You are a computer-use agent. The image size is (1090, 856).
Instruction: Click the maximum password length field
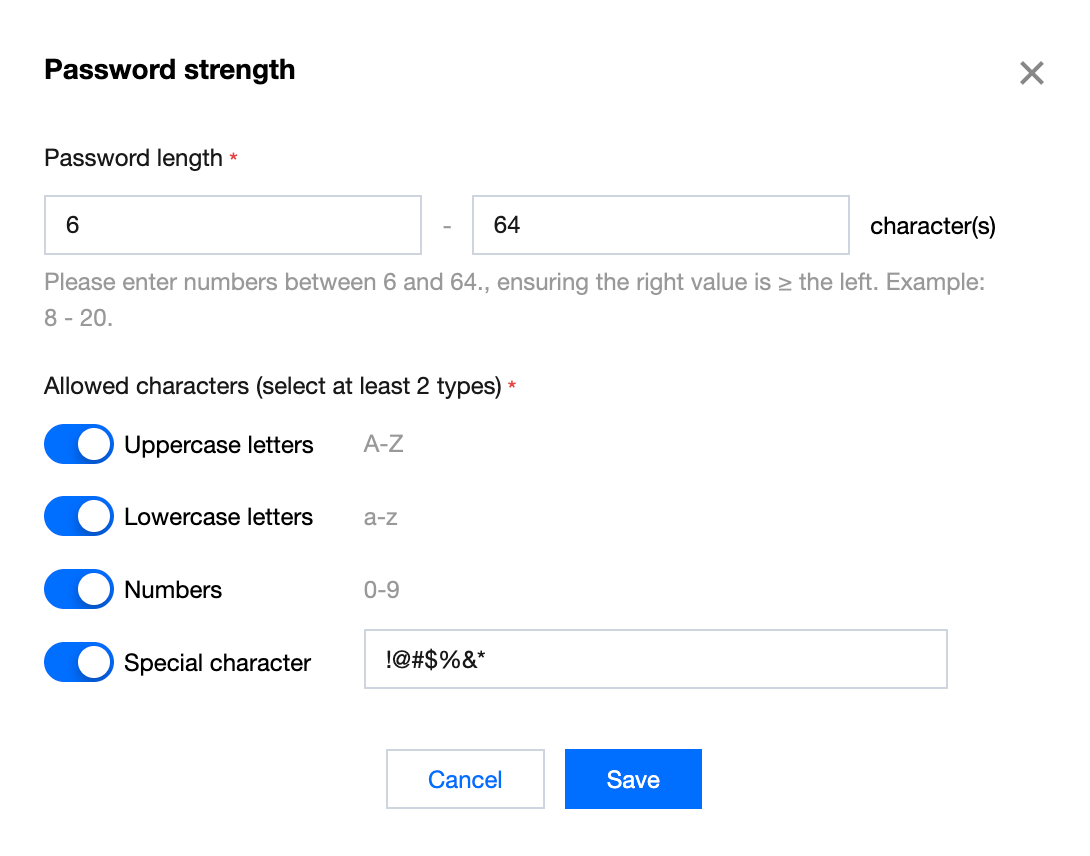pyautogui.click(x=660, y=225)
